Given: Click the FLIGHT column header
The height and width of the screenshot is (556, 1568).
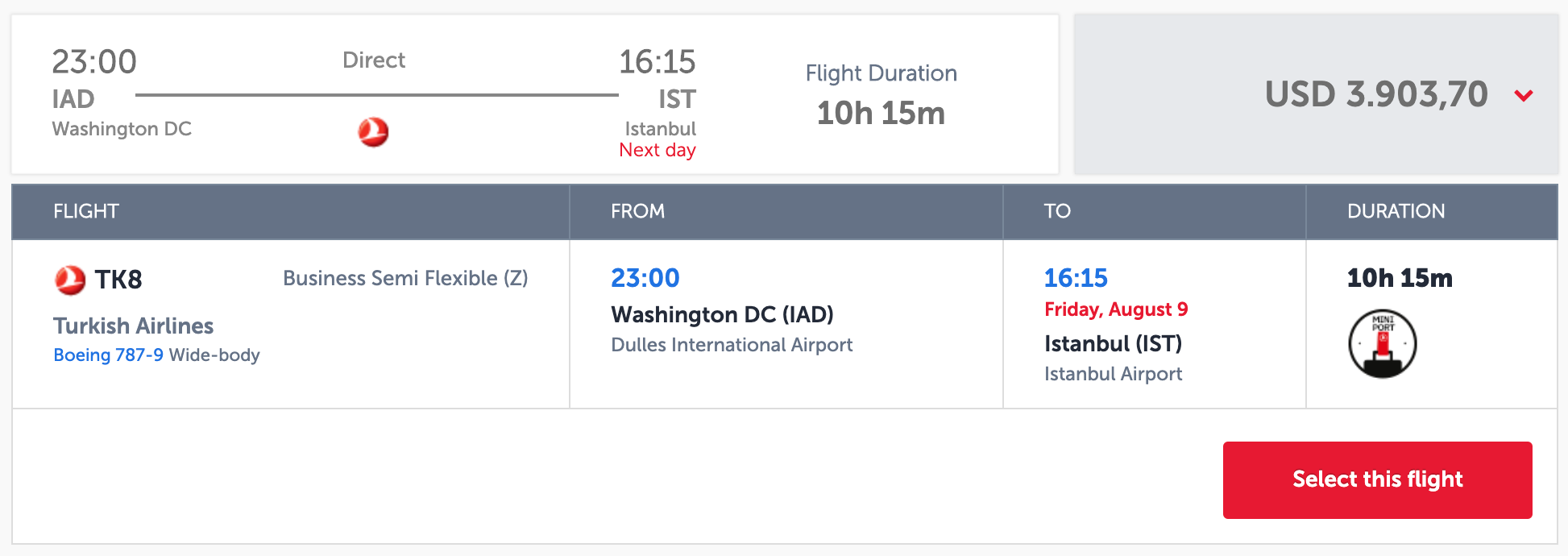Looking at the screenshot, I should pos(86,211).
